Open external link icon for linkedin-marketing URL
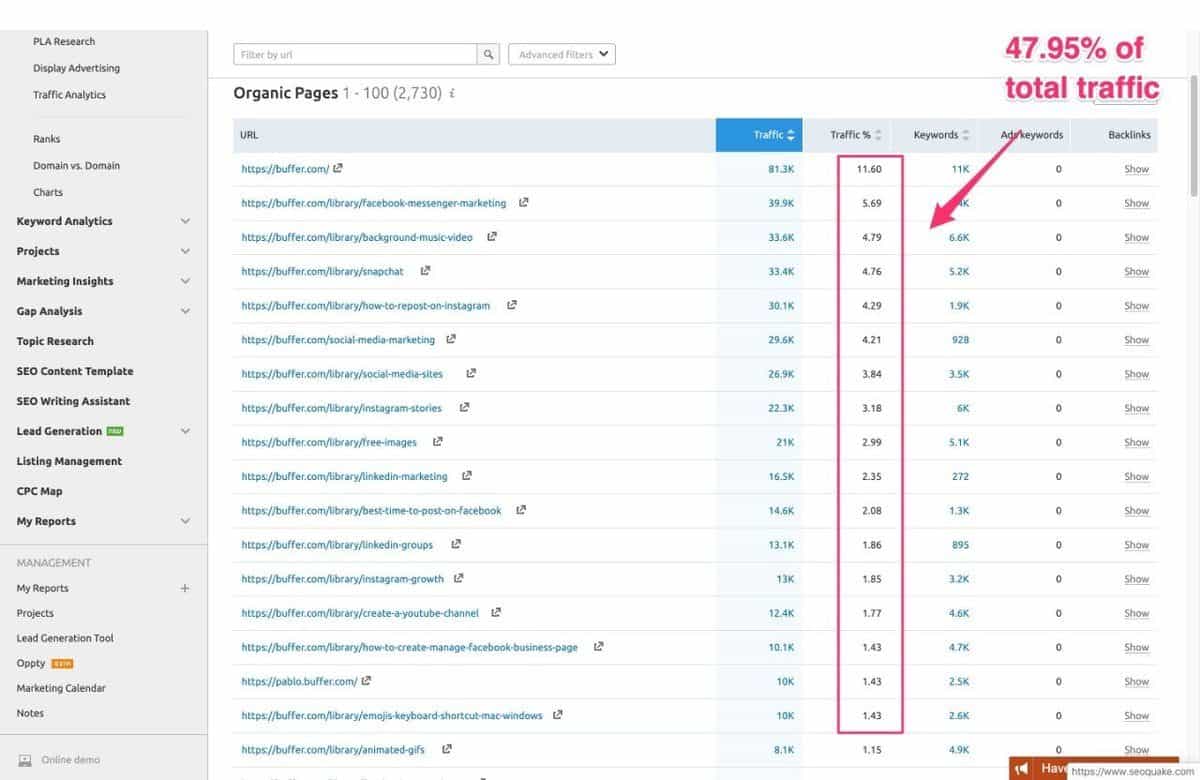The width and height of the screenshot is (1200, 780). 467,476
